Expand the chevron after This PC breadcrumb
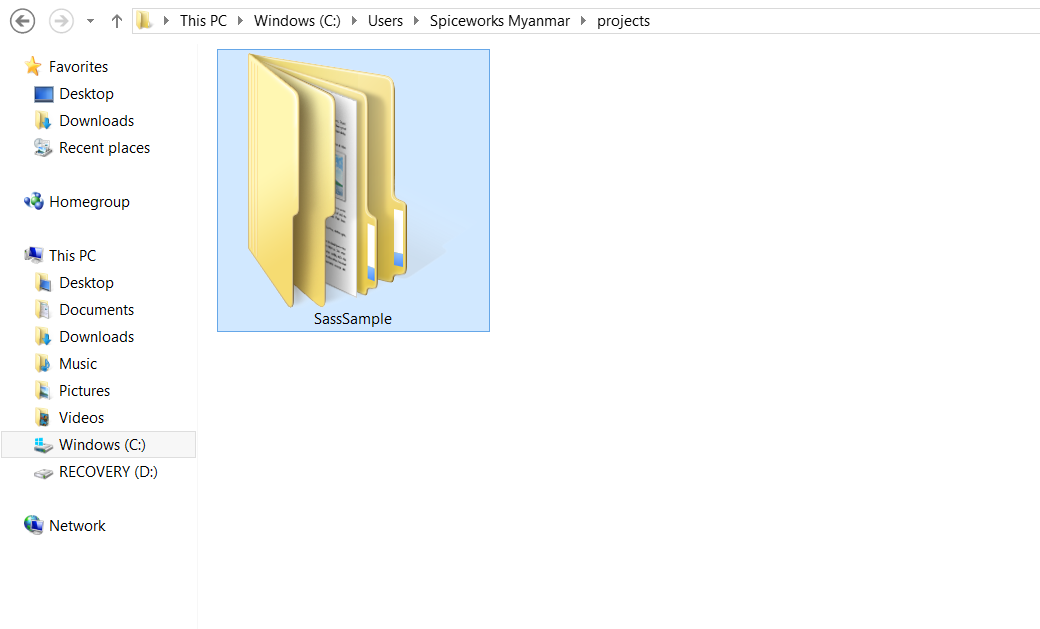The image size is (1040, 629). [240, 21]
